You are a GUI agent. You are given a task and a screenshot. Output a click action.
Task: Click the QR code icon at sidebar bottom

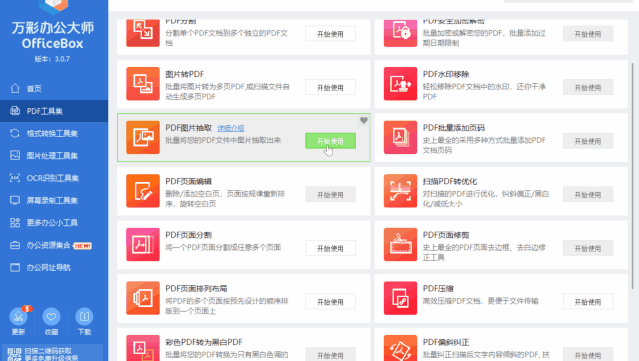point(14,354)
